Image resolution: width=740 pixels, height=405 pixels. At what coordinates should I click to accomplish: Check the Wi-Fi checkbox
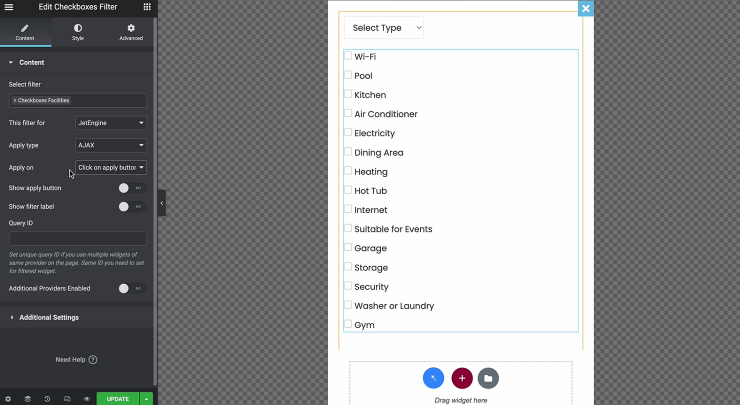[x=348, y=56]
